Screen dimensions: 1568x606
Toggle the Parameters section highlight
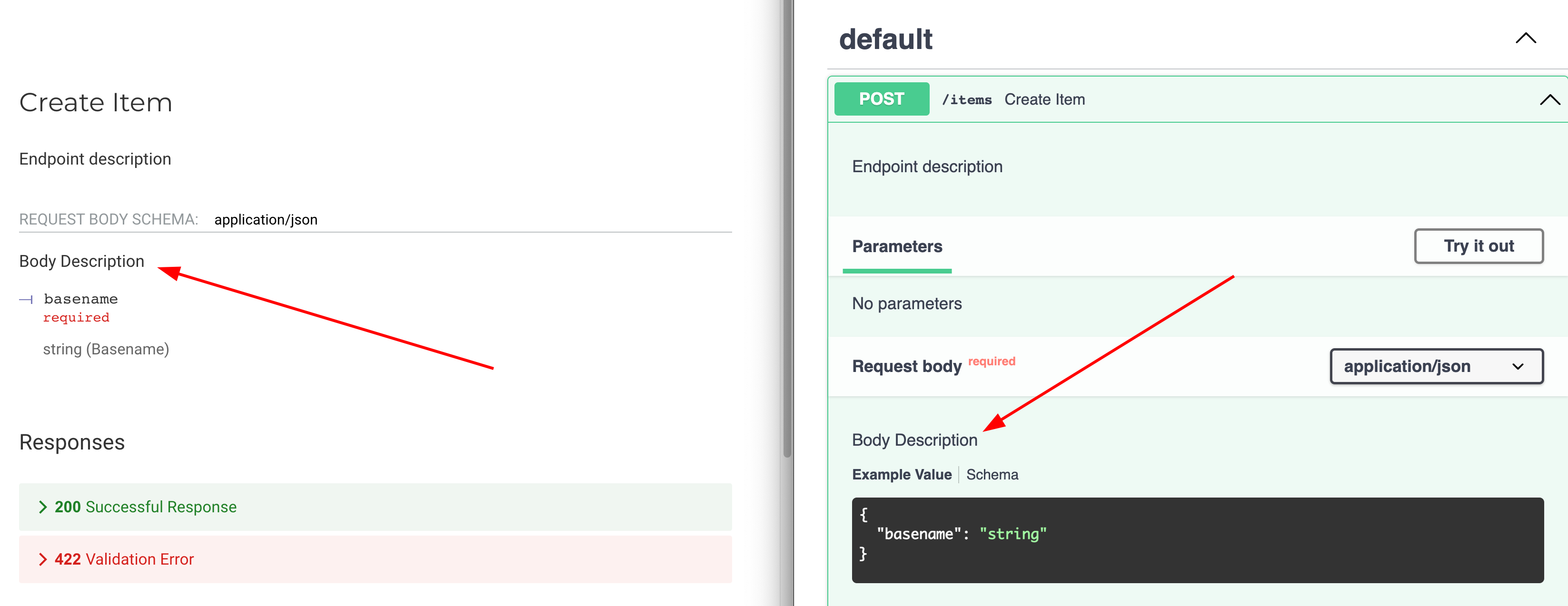pyautogui.click(x=897, y=246)
